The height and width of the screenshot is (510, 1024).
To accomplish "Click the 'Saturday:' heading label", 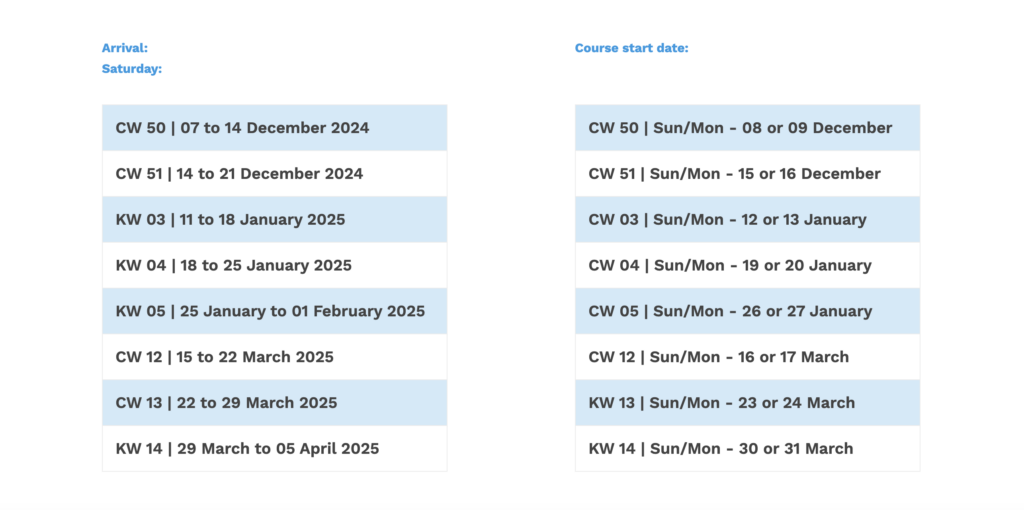I will tap(132, 69).
